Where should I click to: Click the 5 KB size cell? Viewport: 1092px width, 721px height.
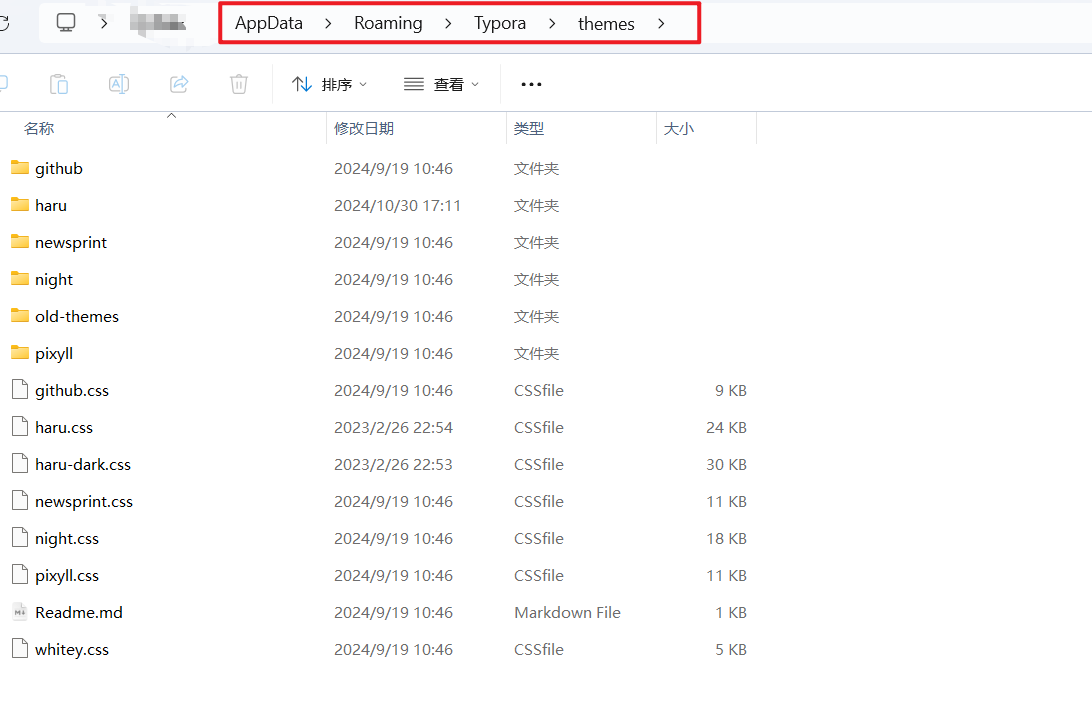[731, 649]
